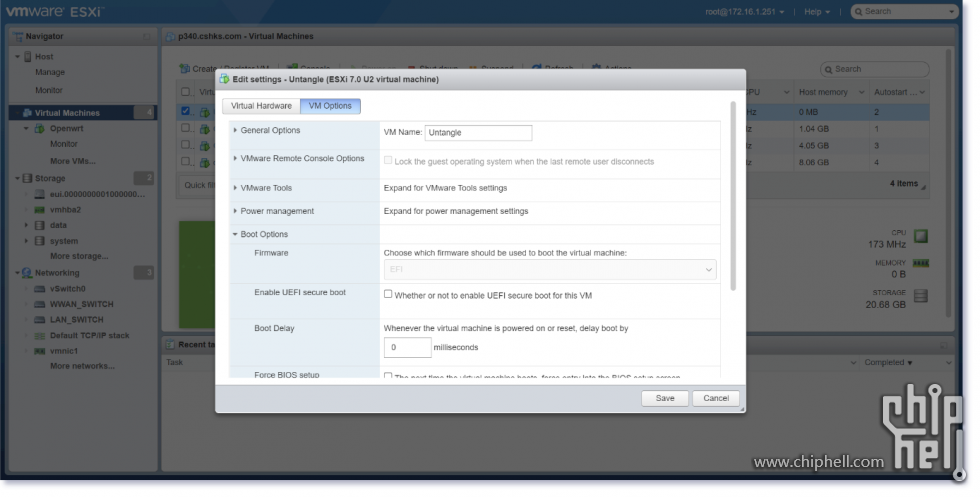The width and height of the screenshot is (980, 497).
Task: Edit the VM Name field
Action: coord(478,133)
